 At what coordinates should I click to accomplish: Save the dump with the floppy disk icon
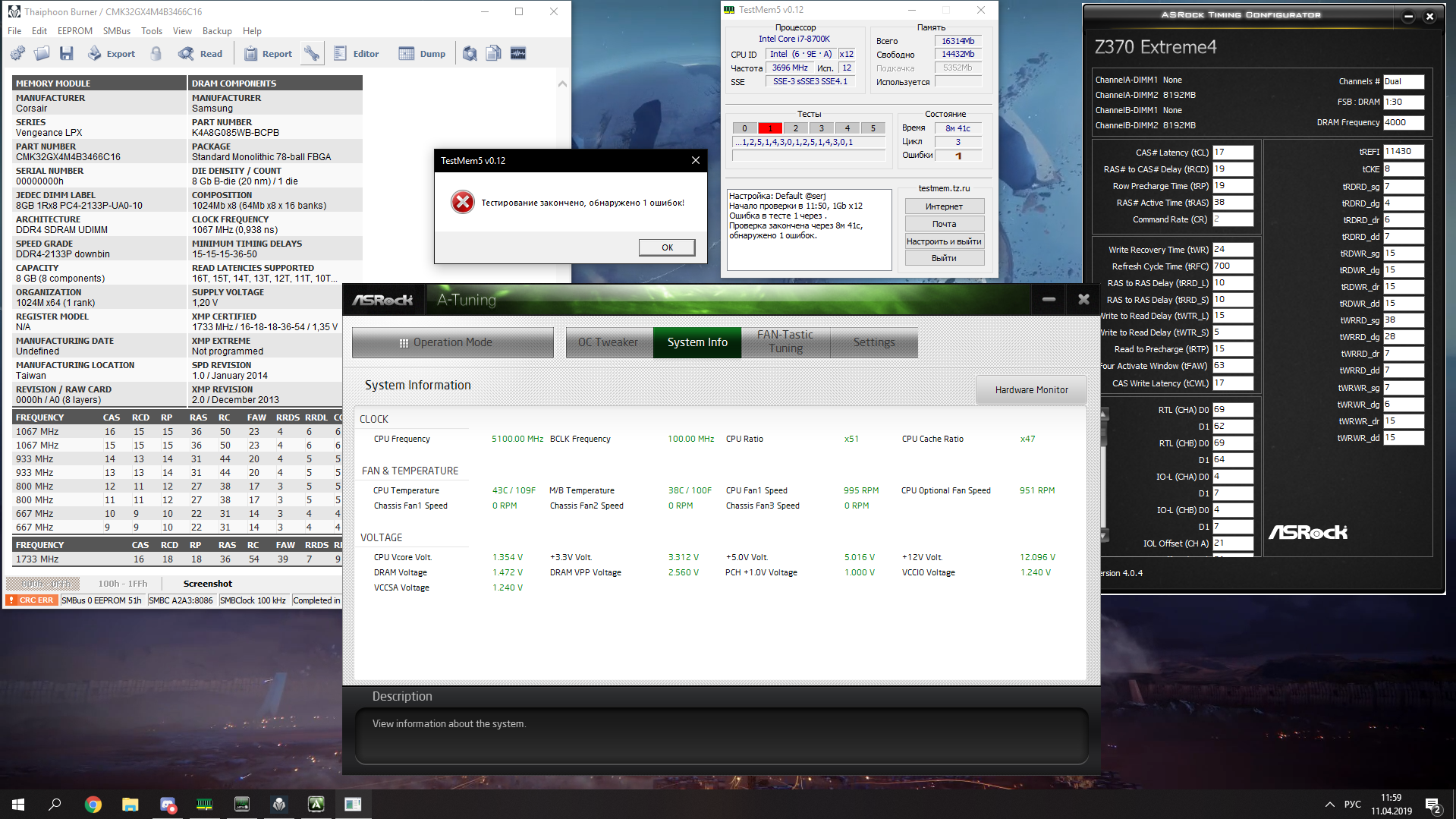click(67, 53)
